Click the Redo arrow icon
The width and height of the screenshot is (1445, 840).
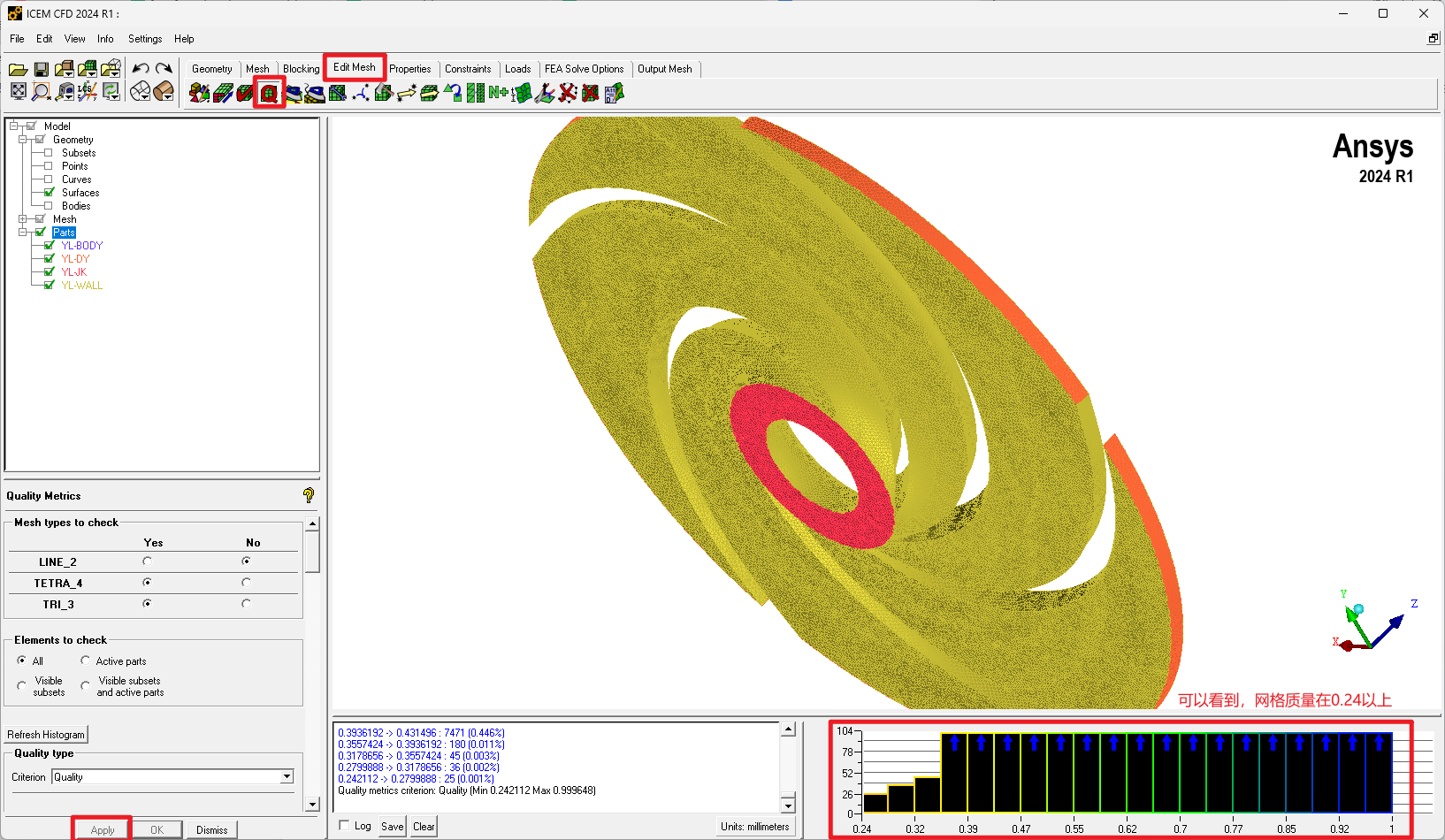pos(164,69)
